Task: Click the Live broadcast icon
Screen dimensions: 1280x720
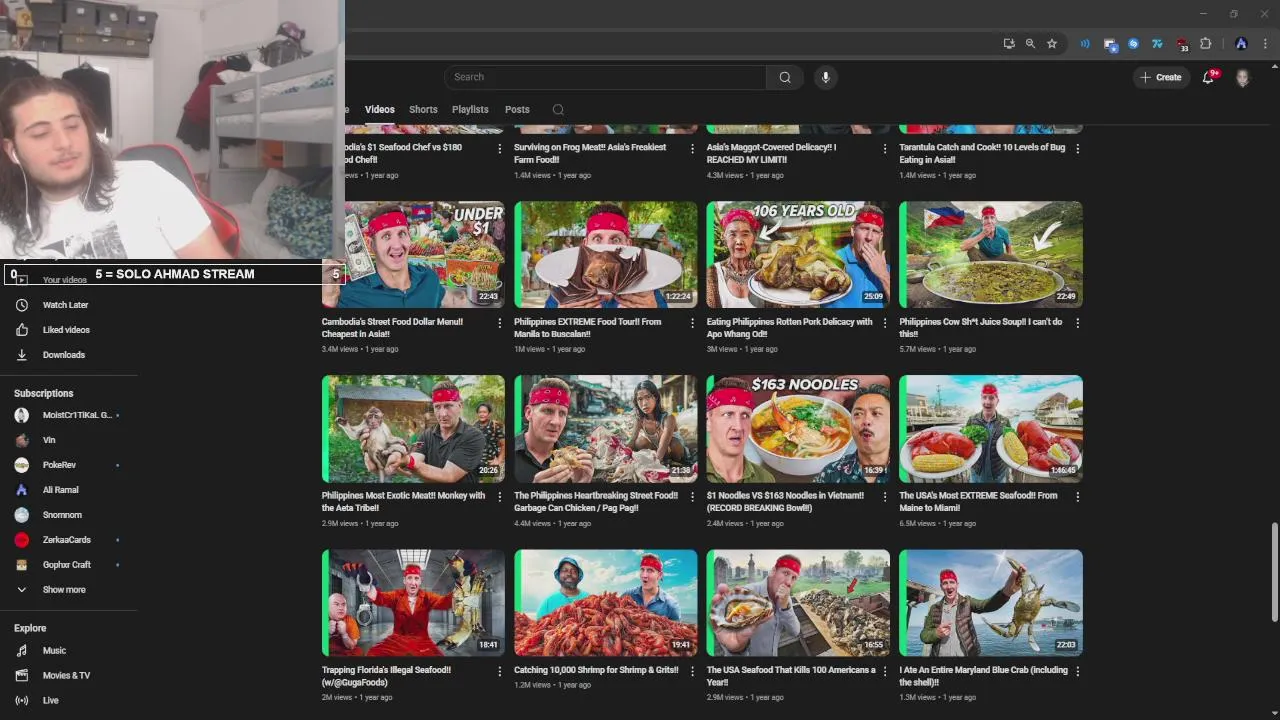Action: tap(22, 701)
